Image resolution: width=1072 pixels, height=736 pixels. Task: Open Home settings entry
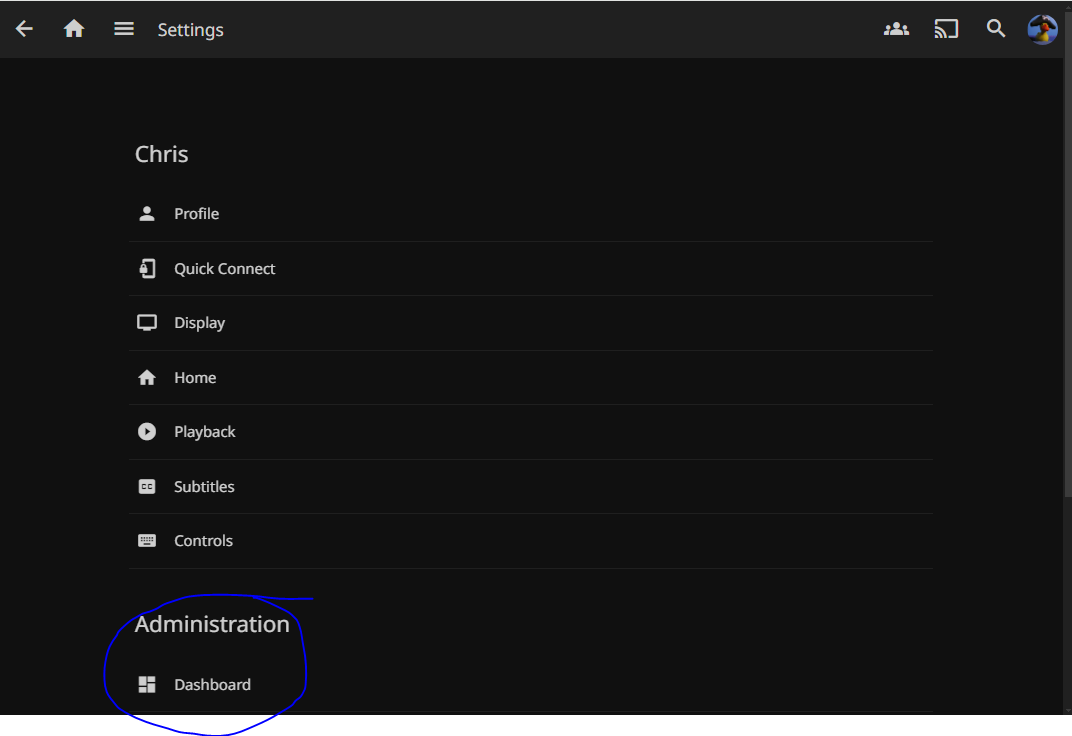(195, 378)
